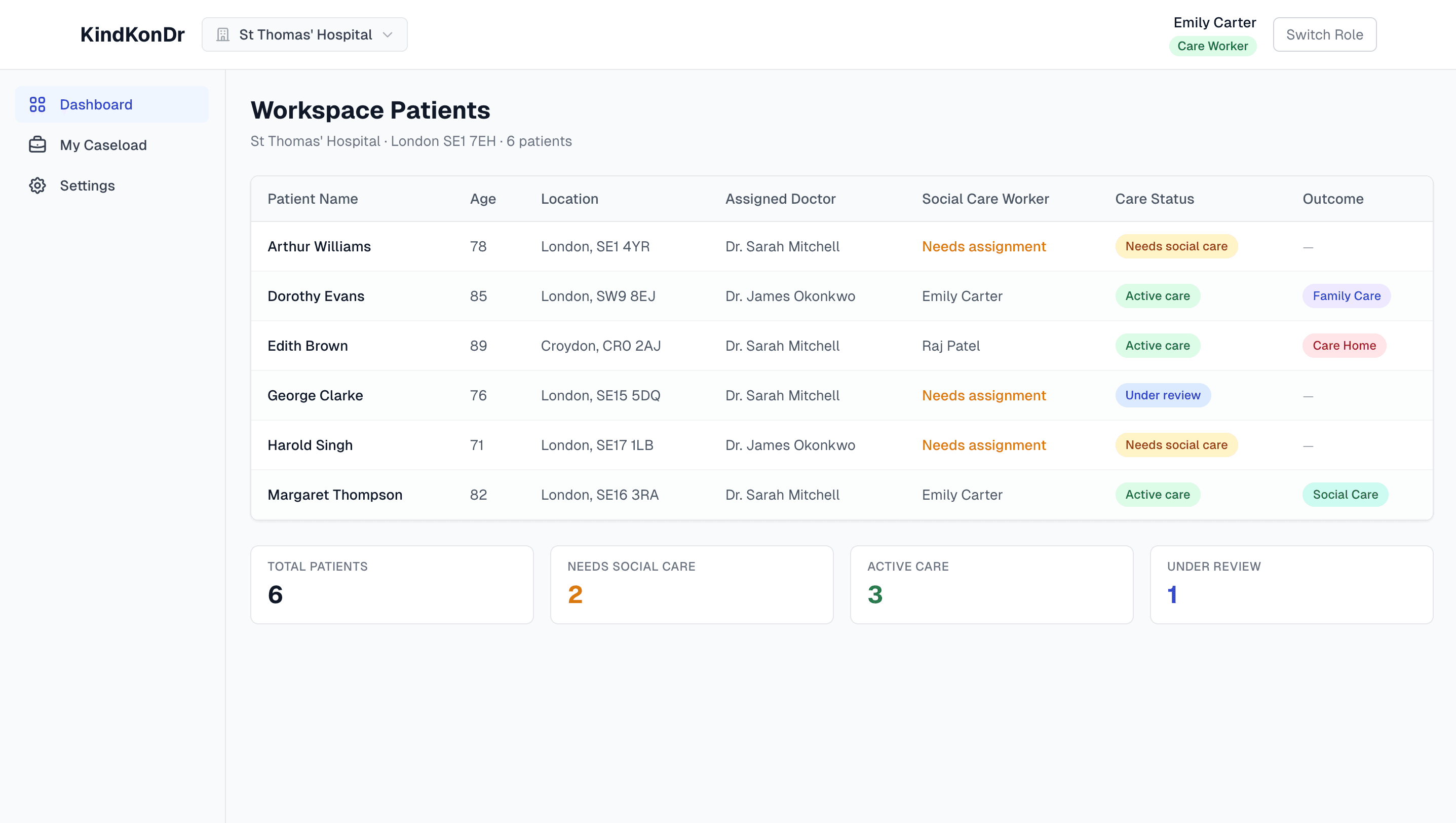Click the Care Worker role badge

click(1212, 46)
